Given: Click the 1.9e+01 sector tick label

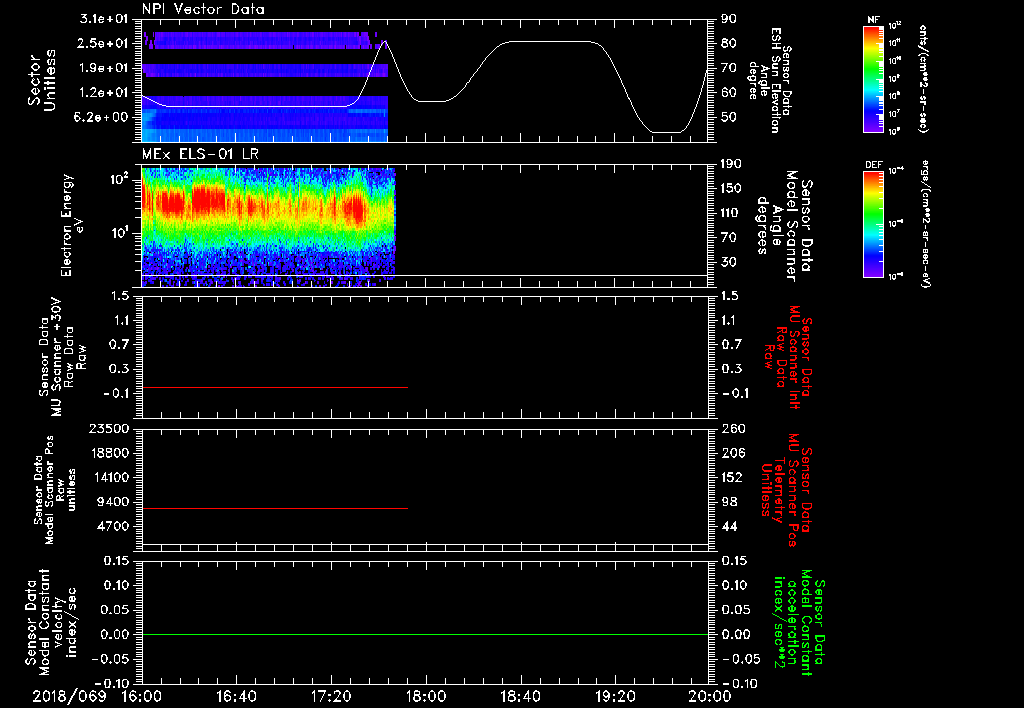Looking at the screenshot, I should tap(103, 68).
